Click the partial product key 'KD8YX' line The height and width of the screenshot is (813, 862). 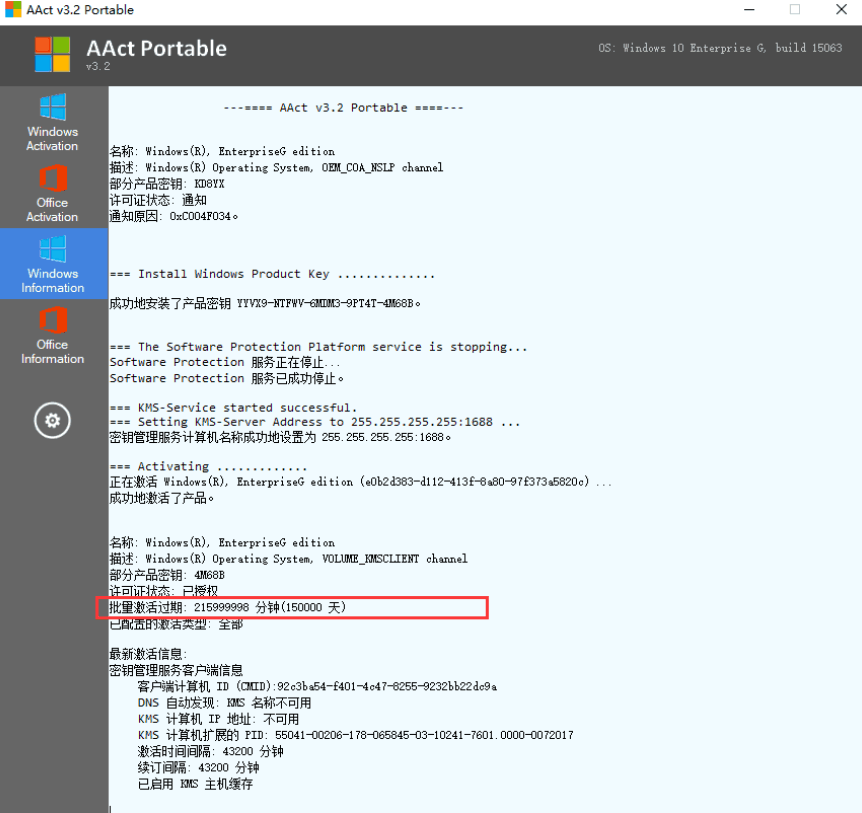pyautogui.click(x=167, y=184)
